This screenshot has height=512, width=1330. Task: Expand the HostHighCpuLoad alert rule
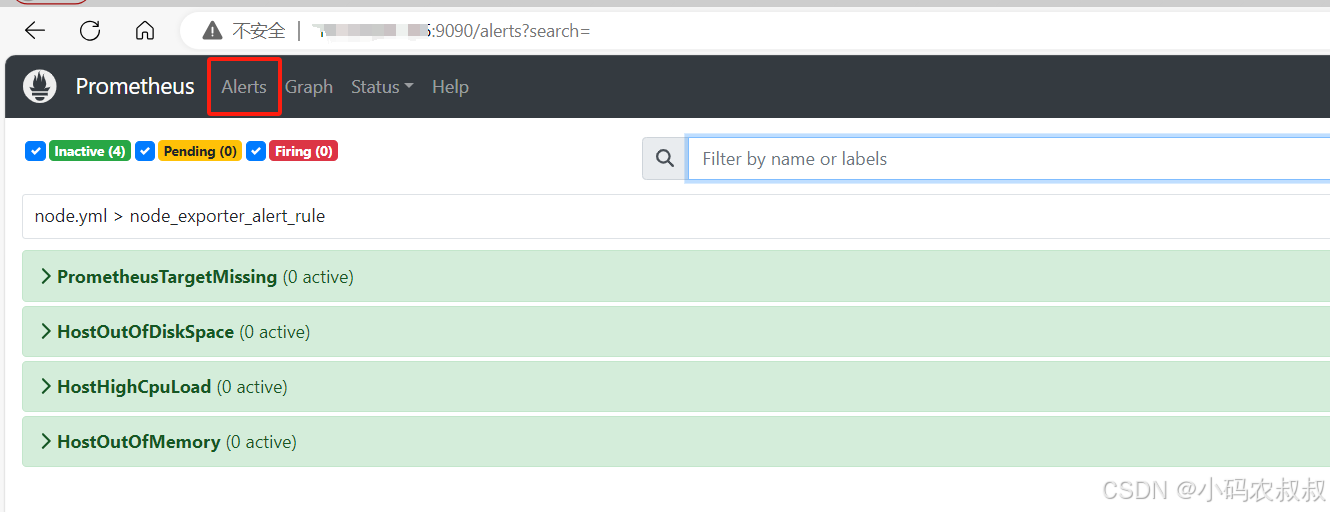(x=676, y=386)
